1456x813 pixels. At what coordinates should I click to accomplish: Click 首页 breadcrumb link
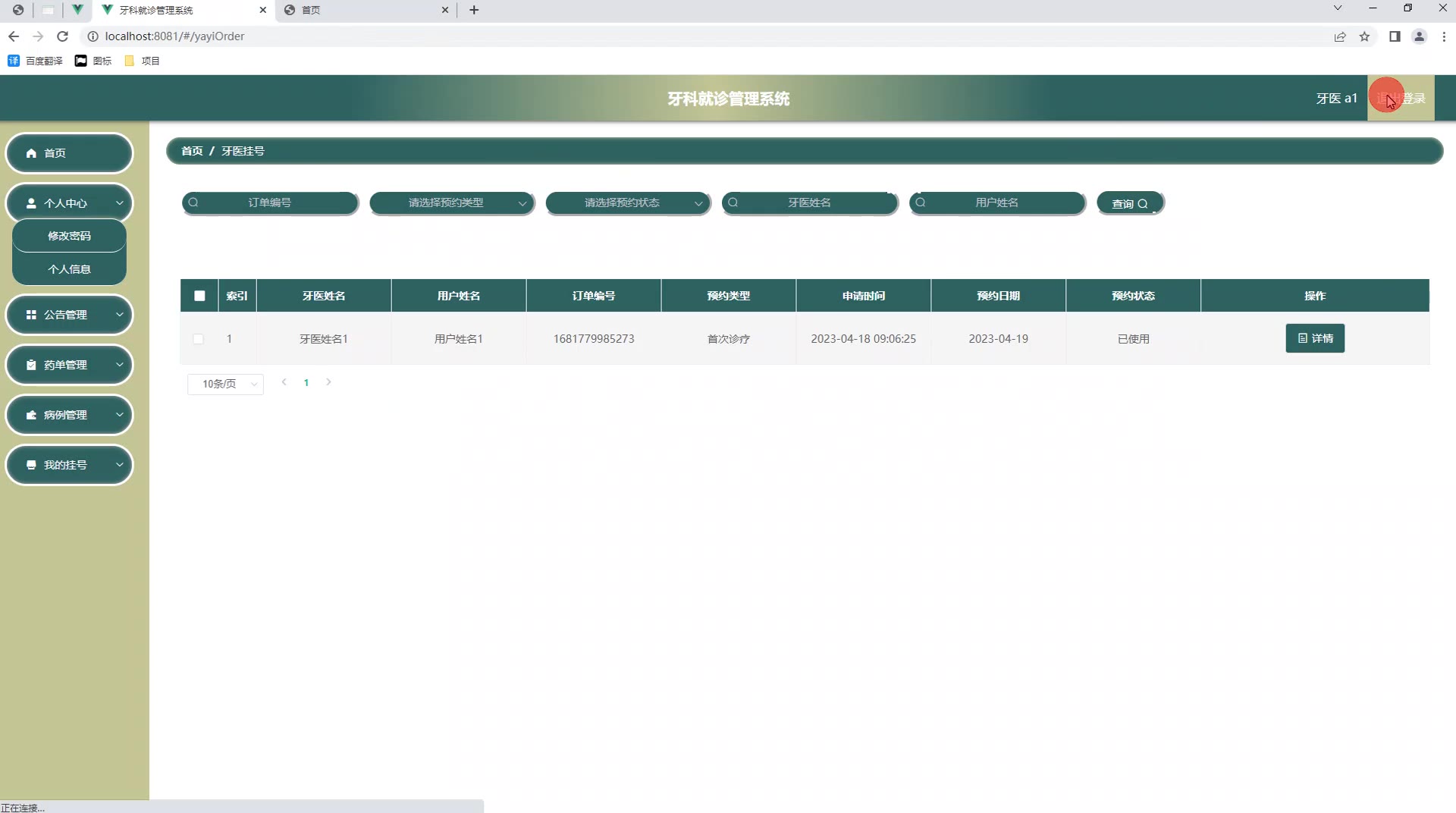192,151
